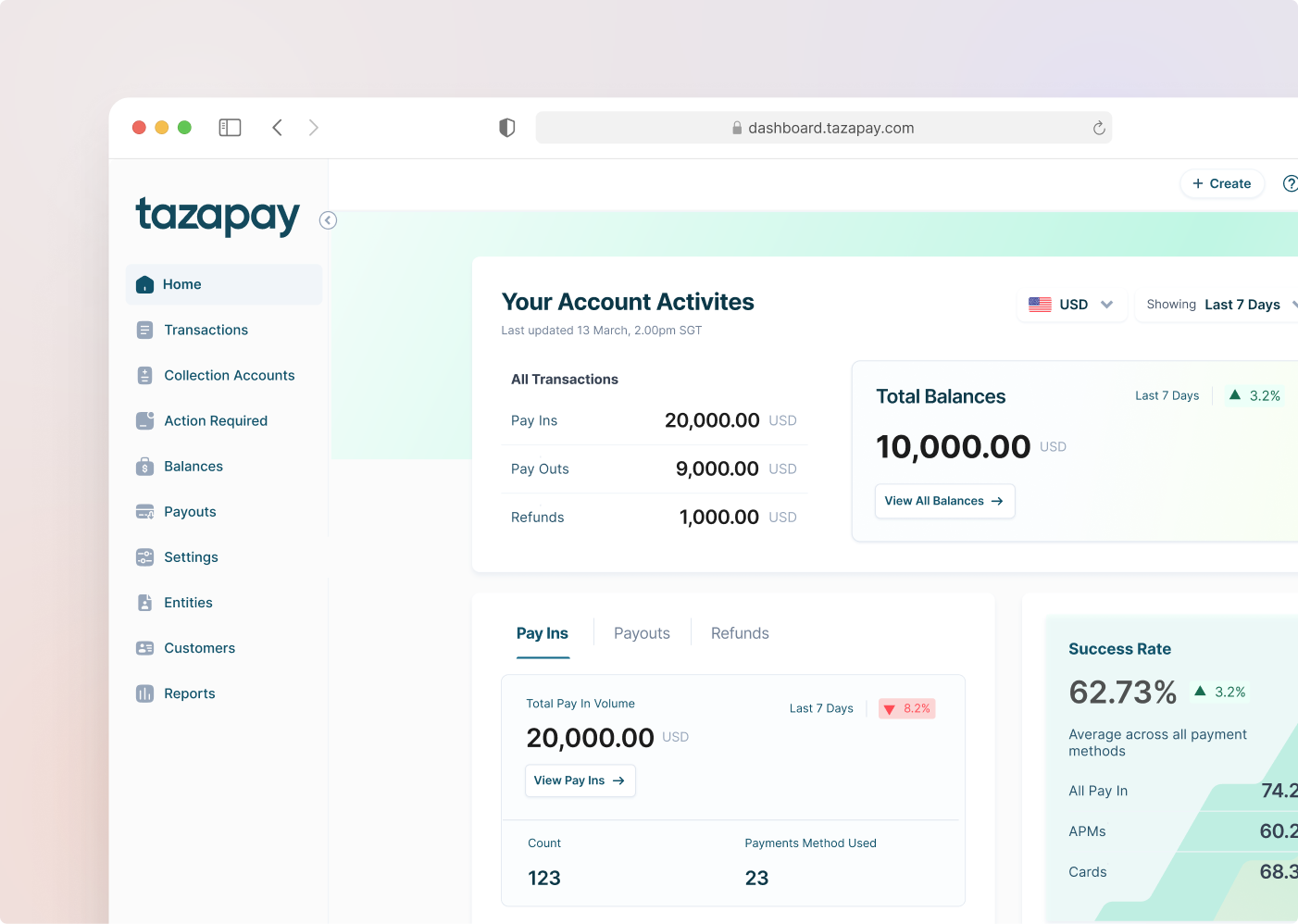The width and height of the screenshot is (1298, 924).
Task: Collapse sidebar with the round chevron button
Action: pyautogui.click(x=328, y=219)
